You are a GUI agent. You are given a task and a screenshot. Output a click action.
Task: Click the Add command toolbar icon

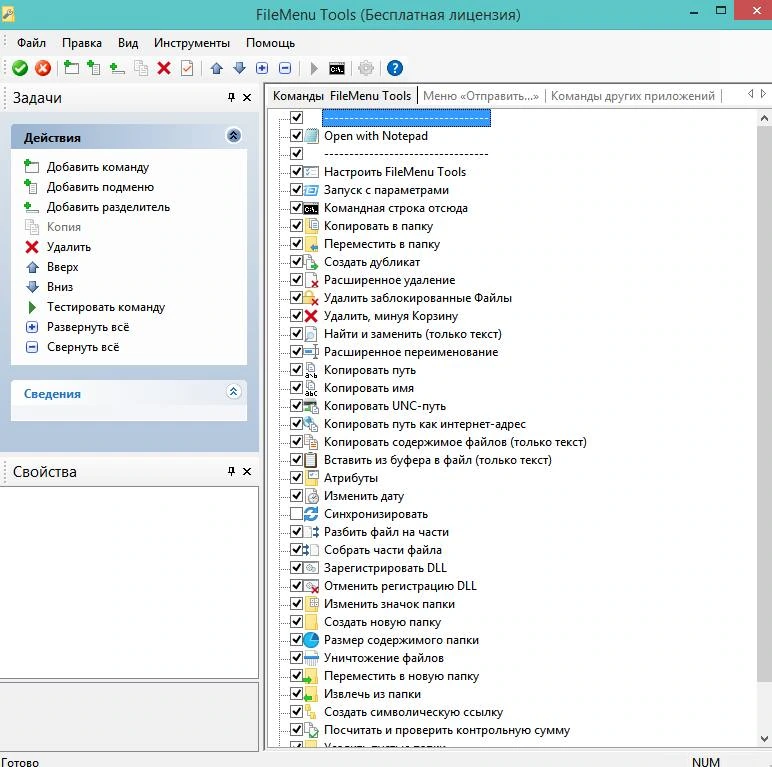pyautogui.click(x=71, y=68)
